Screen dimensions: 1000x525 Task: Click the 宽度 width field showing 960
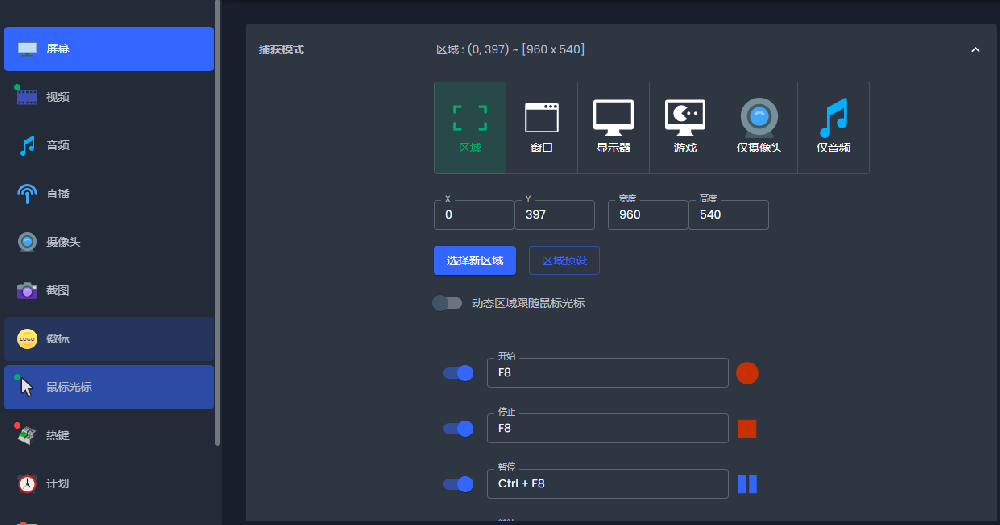pos(647,215)
